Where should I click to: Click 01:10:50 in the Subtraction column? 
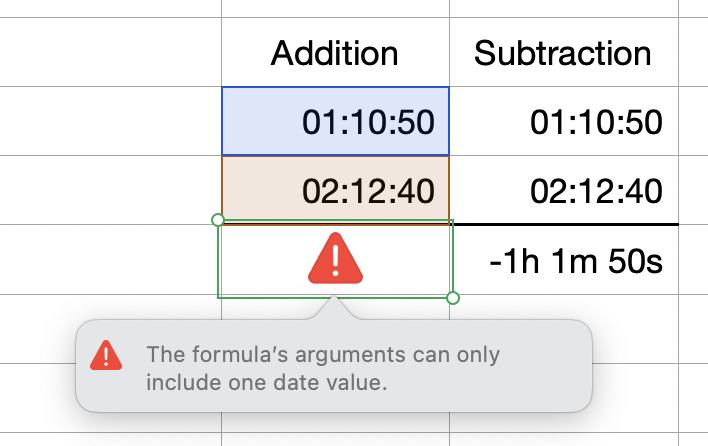[x=596, y=122]
